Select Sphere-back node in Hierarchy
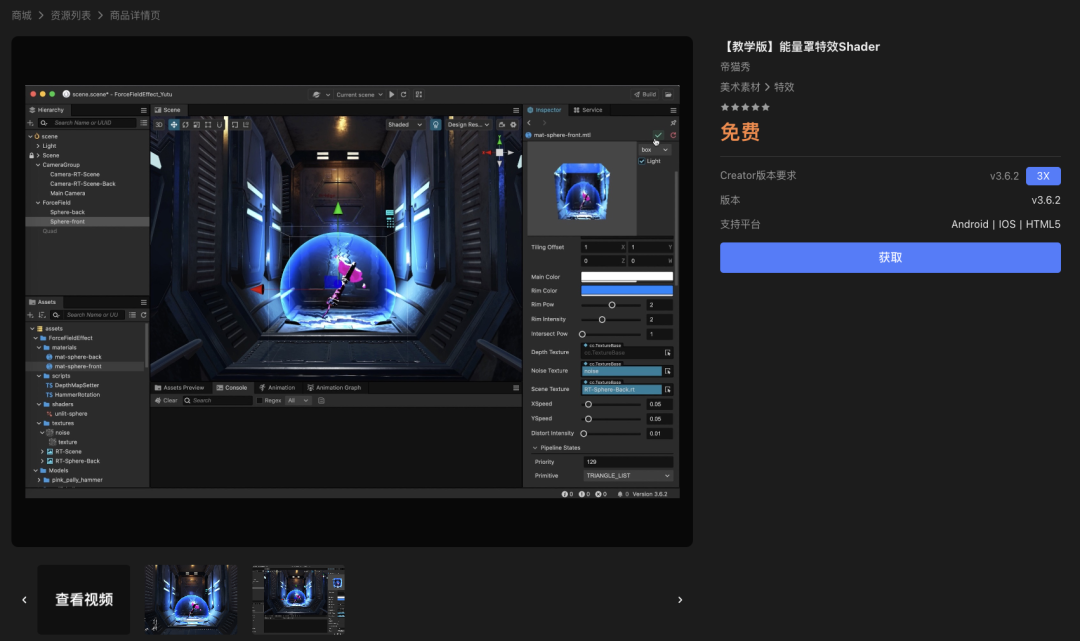The height and width of the screenshot is (641, 1080). click(68, 212)
